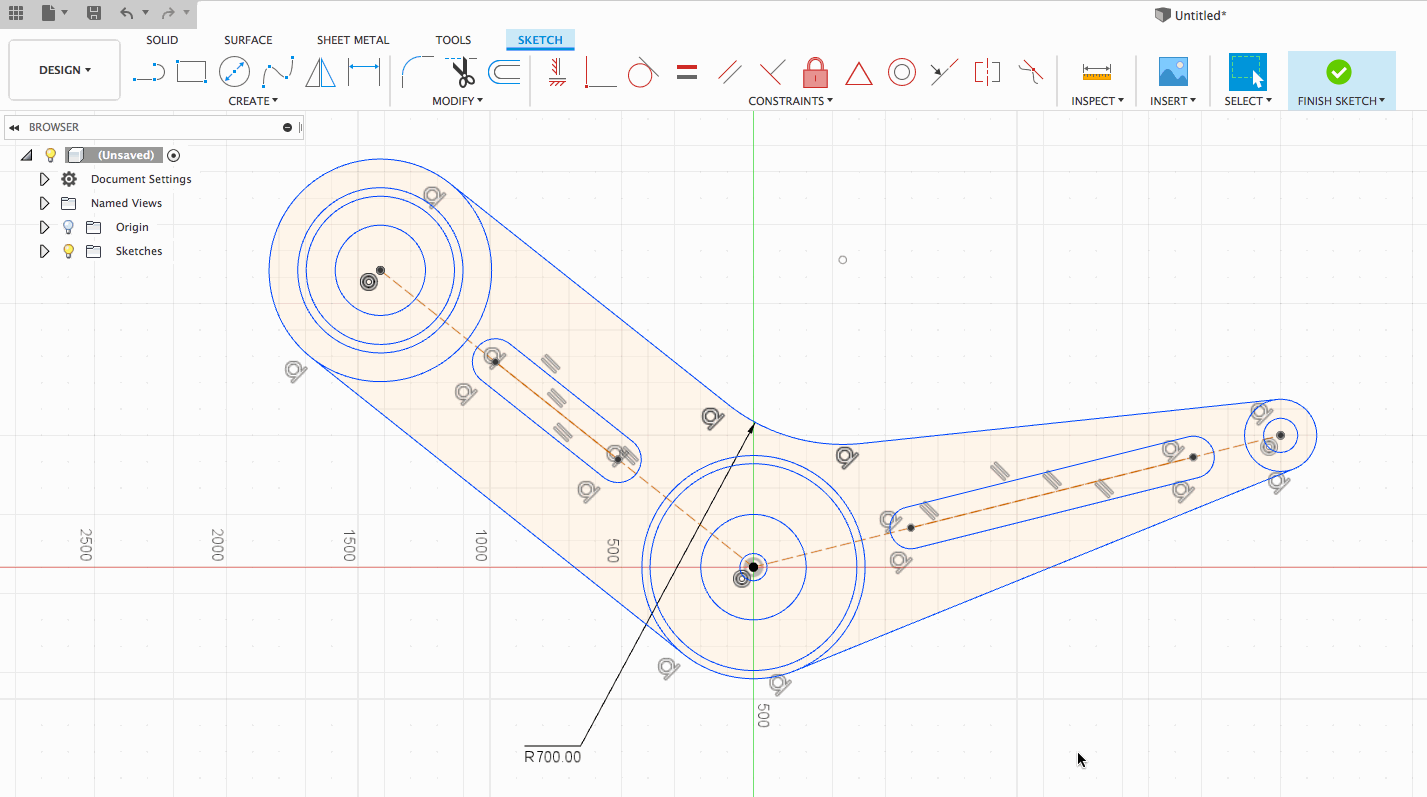1427x797 pixels.
Task: Toggle visibility of the Origin folder
Action: pos(68,227)
